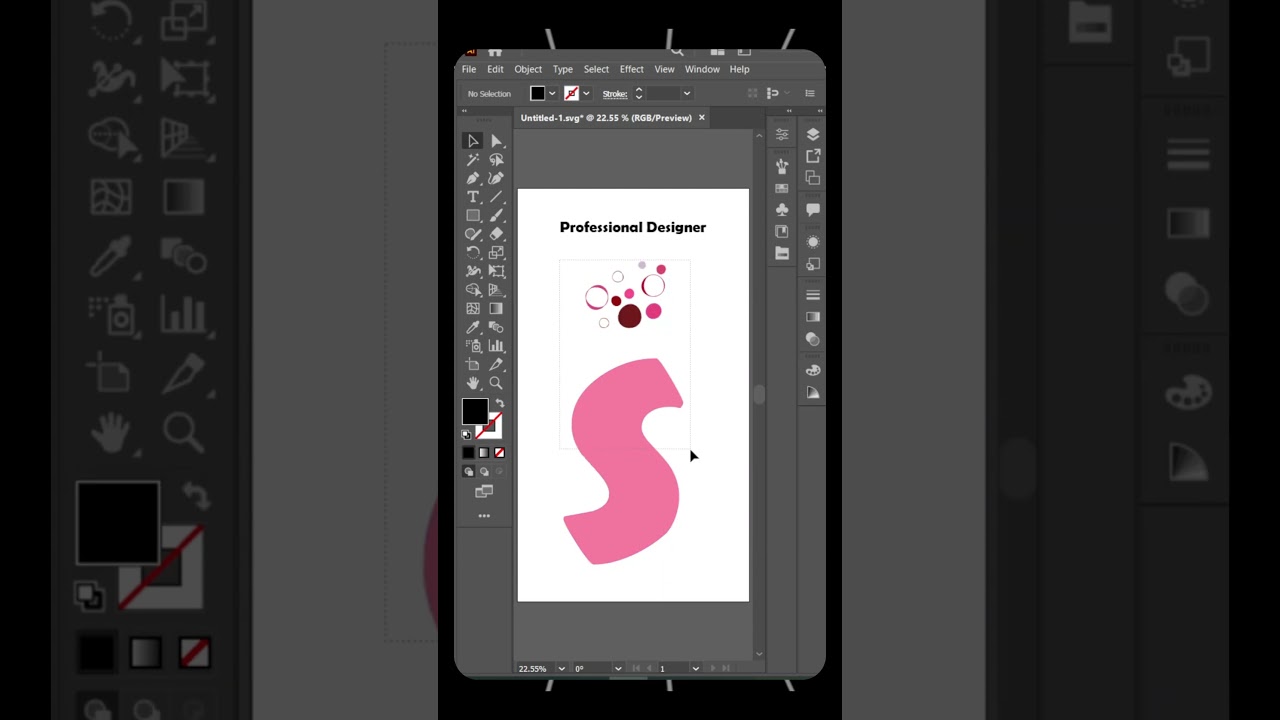The image size is (1280, 720).
Task: Select the Artboard tool
Action: click(x=473, y=365)
